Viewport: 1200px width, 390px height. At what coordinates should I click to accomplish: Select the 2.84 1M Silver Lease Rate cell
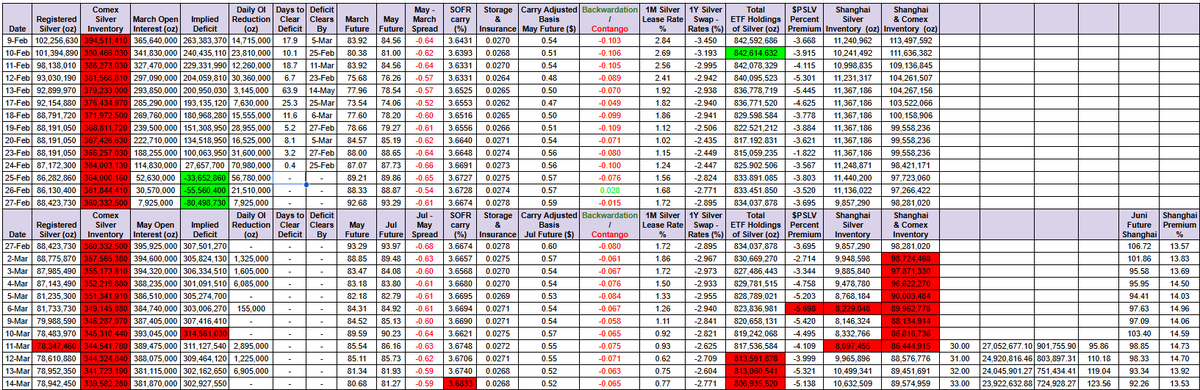661,41
